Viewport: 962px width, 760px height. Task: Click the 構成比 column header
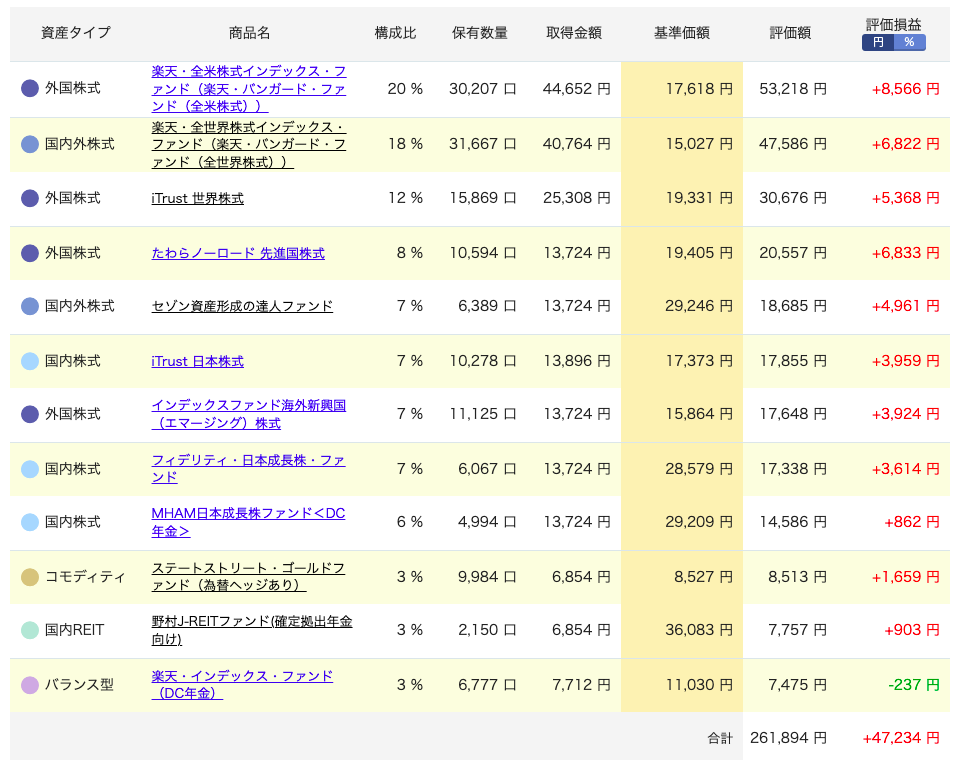pos(396,33)
